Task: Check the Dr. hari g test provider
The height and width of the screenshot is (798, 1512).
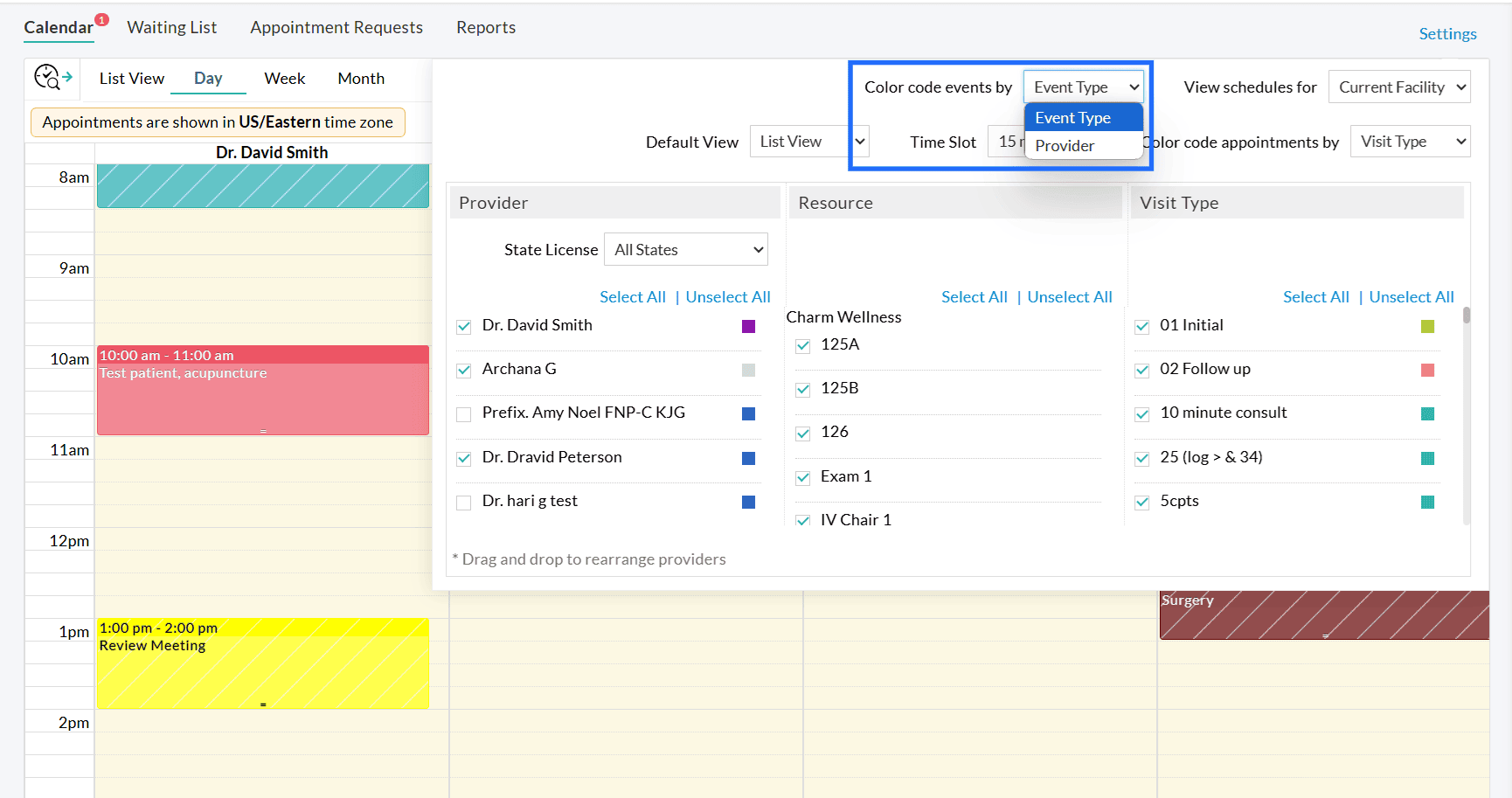Action: click(x=464, y=503)
